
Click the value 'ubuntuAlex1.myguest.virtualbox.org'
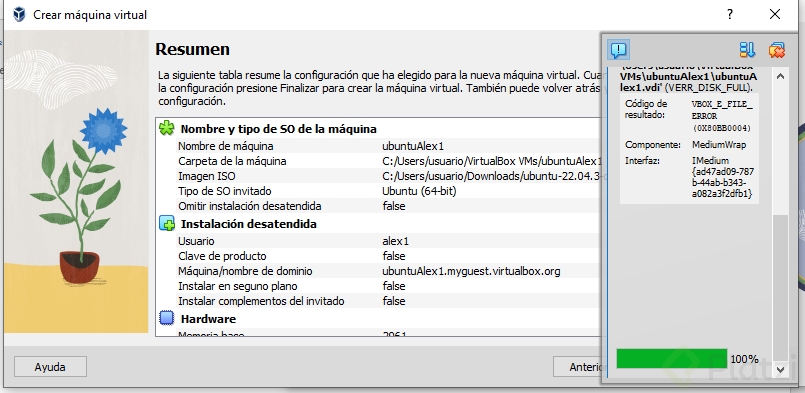point(471,271)
